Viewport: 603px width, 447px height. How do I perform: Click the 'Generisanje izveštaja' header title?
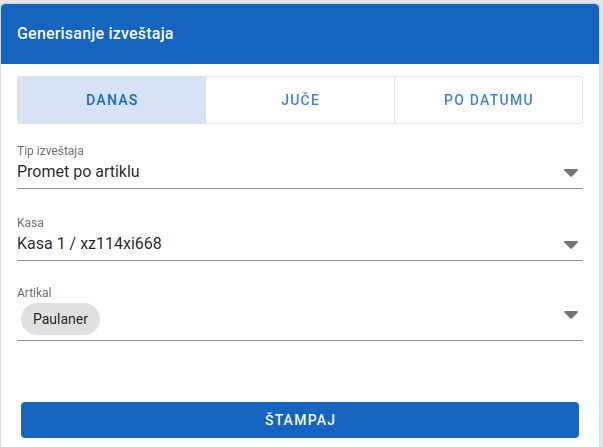click(x=95, y=33)
